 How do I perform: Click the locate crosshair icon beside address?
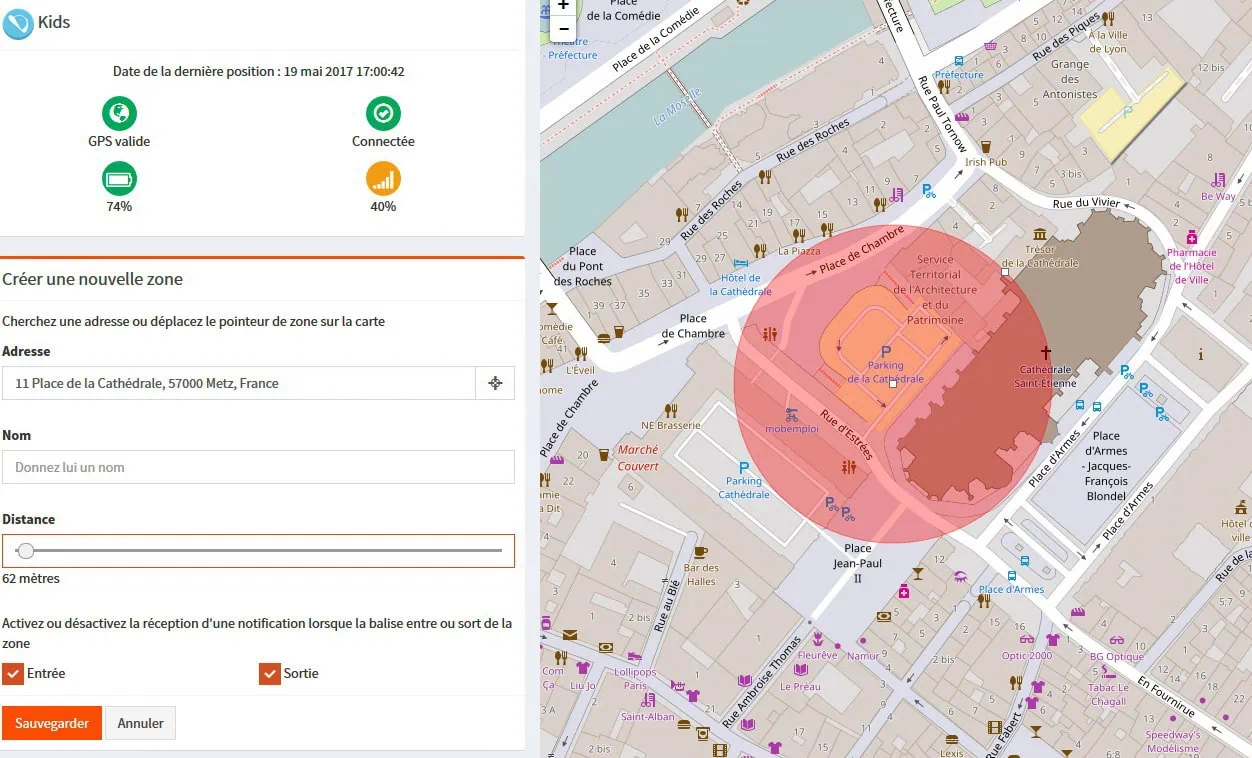495,383
